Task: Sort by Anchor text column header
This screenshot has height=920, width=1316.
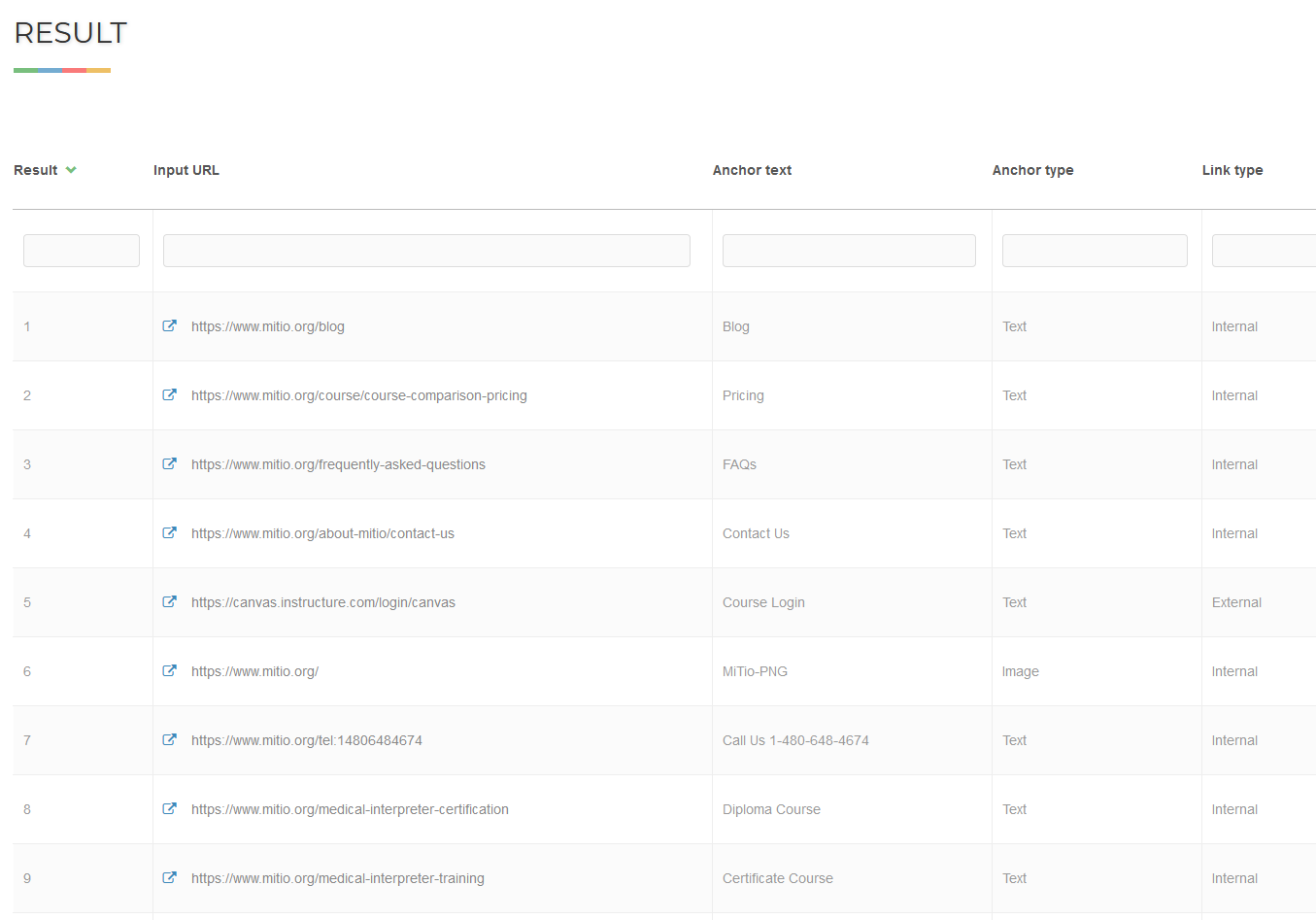Action: coord(752,170)
